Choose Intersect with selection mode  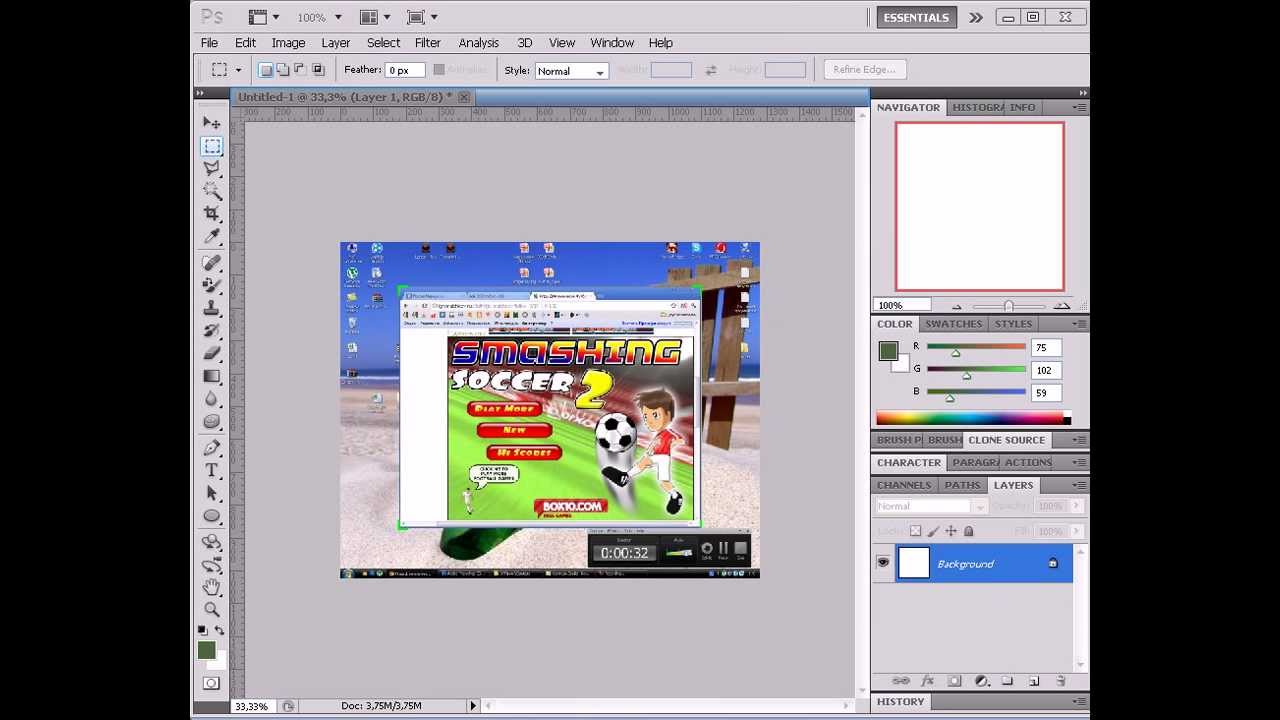coord(318,70)
